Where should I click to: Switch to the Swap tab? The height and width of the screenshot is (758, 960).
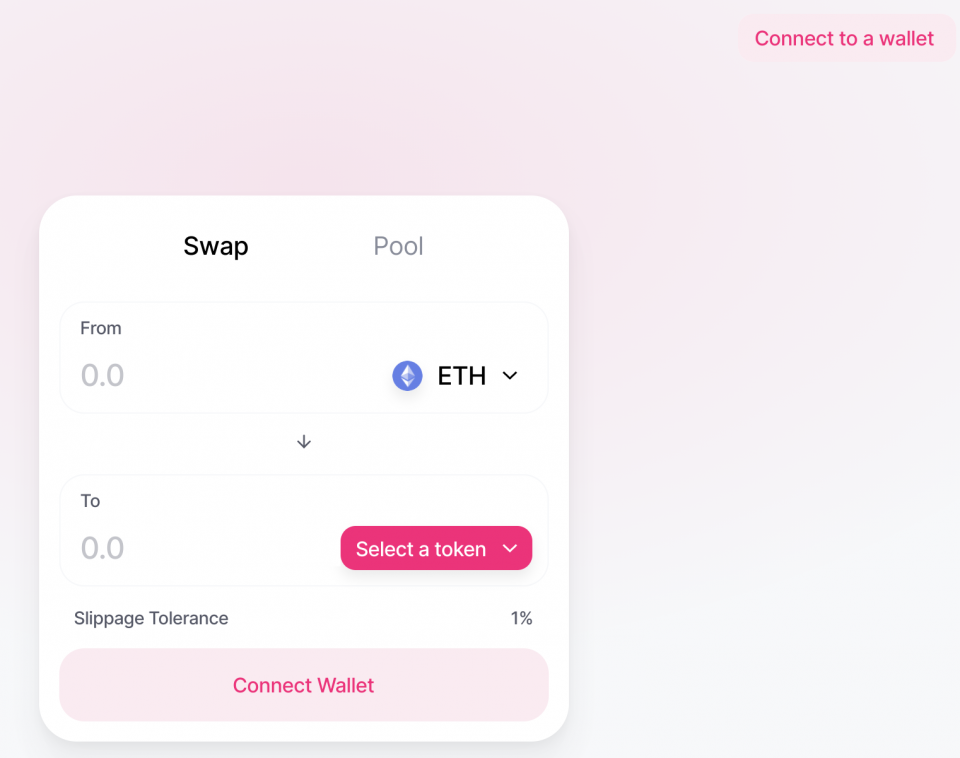[x=216, y=246]
